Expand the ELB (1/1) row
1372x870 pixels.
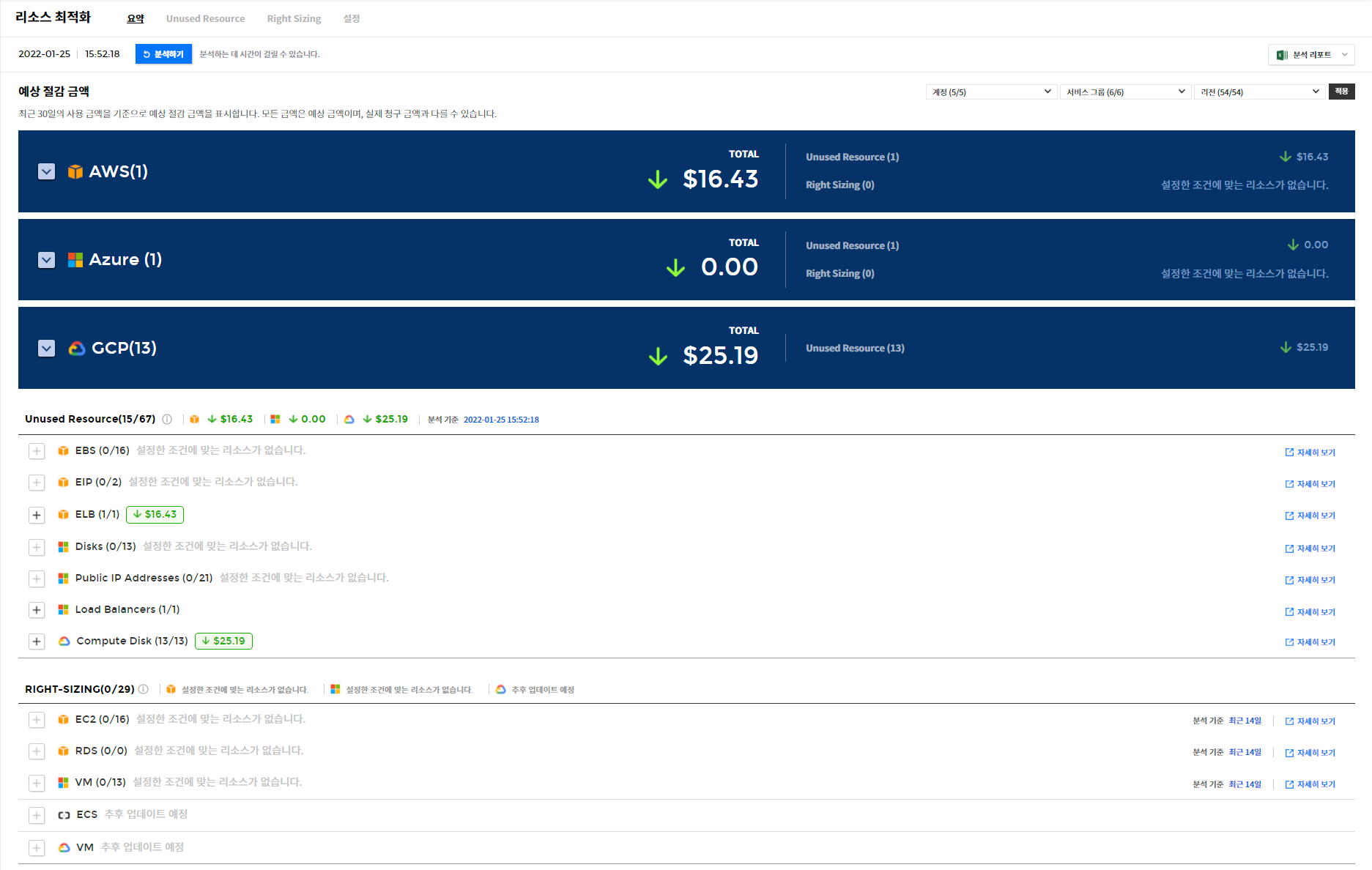37,515
